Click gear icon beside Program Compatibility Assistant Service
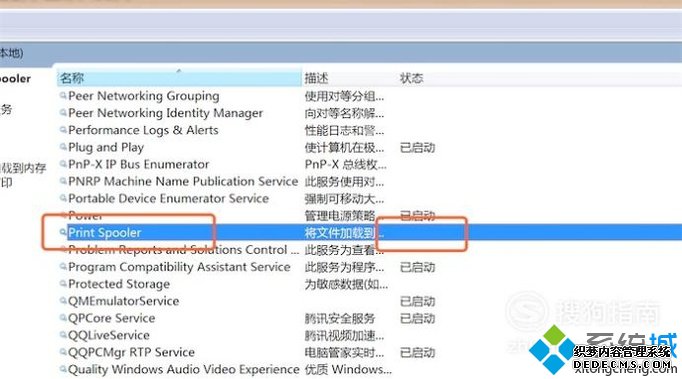Screen dimensions: 682x379 coord(63,266)
